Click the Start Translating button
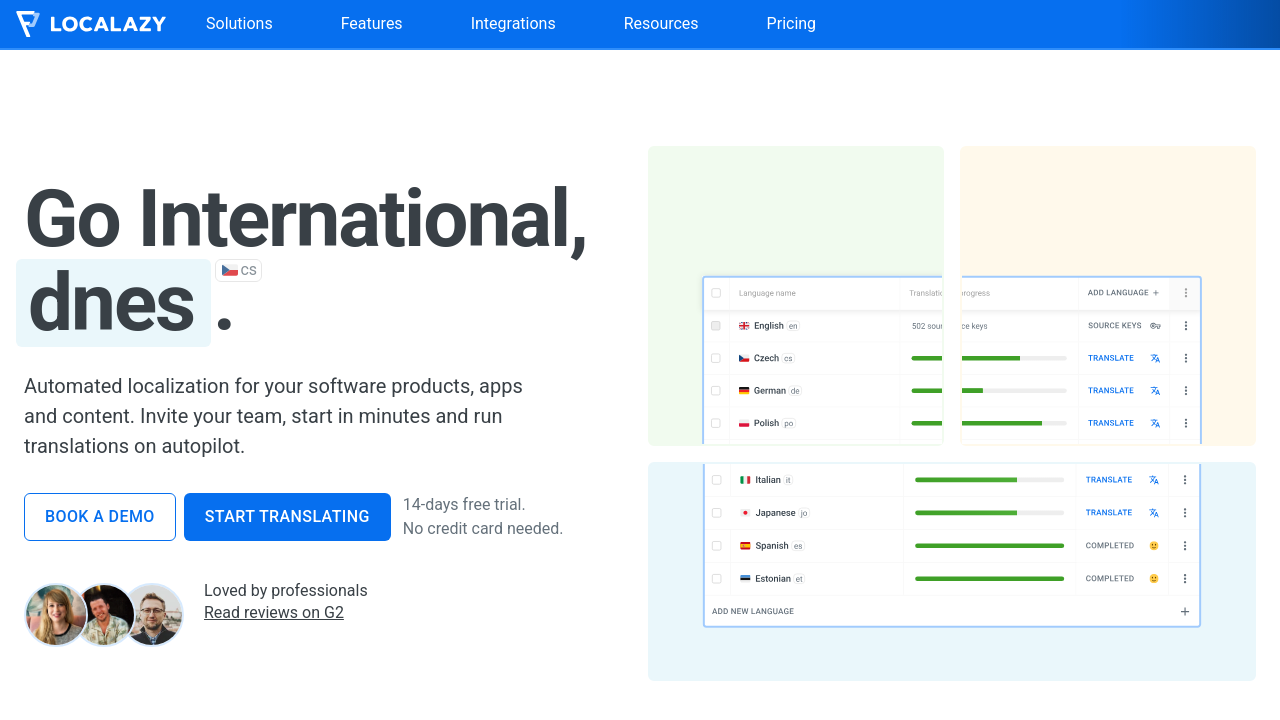Viewport: 1280px width, 720px height. tap(287, 517)
